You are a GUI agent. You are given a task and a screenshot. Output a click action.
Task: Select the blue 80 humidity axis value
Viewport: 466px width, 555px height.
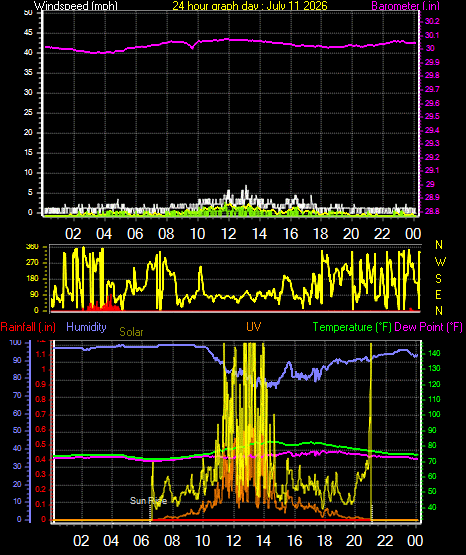coord(17,377)
